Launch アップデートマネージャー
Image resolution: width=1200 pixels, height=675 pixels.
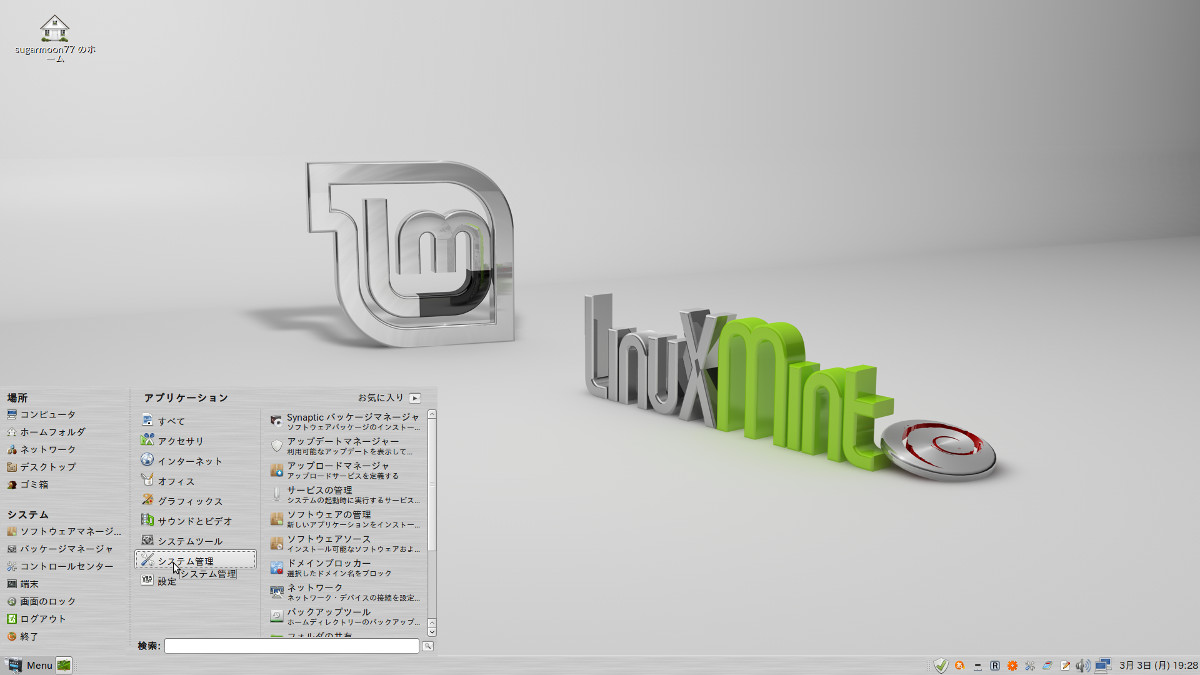click(345, 446)
